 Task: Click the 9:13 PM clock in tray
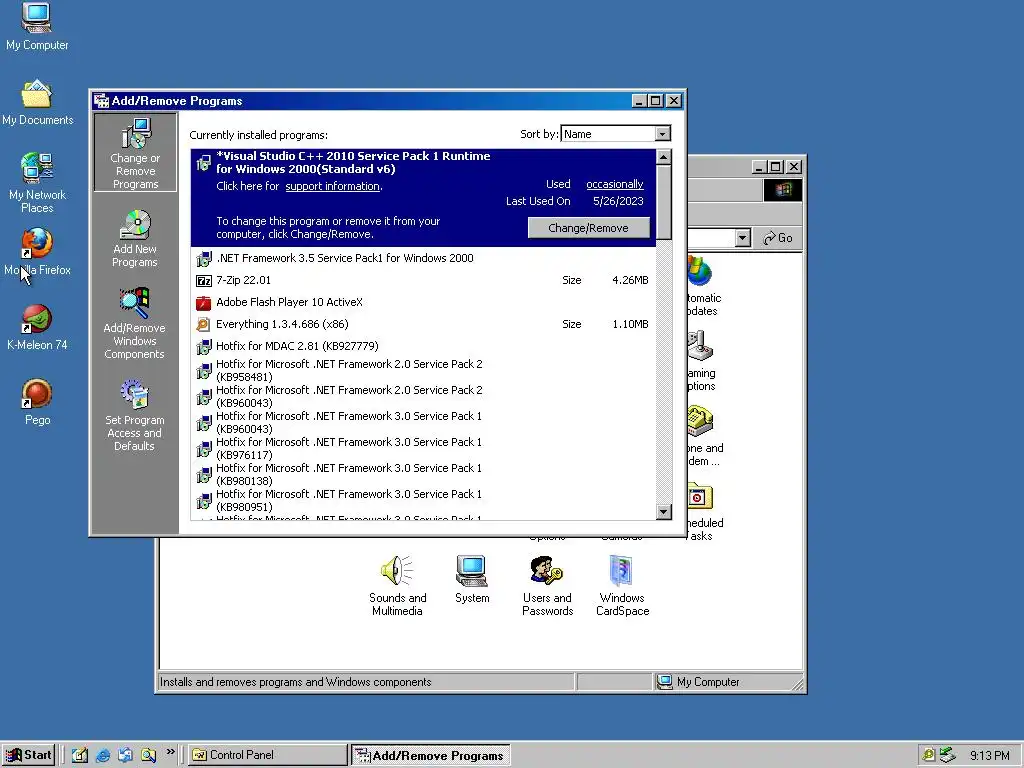tap(989, 756)
